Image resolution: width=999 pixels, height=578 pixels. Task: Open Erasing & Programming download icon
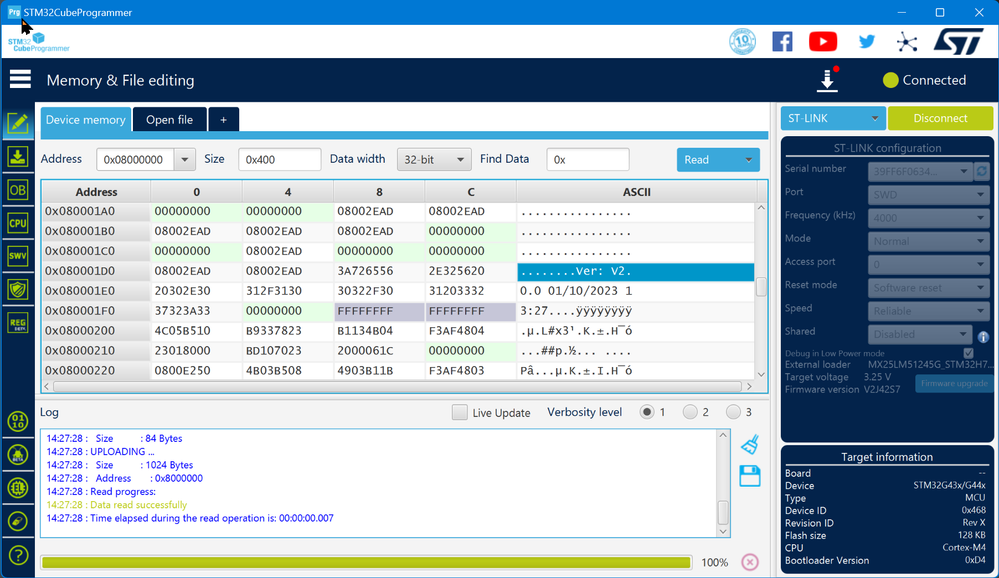point(18,156)
